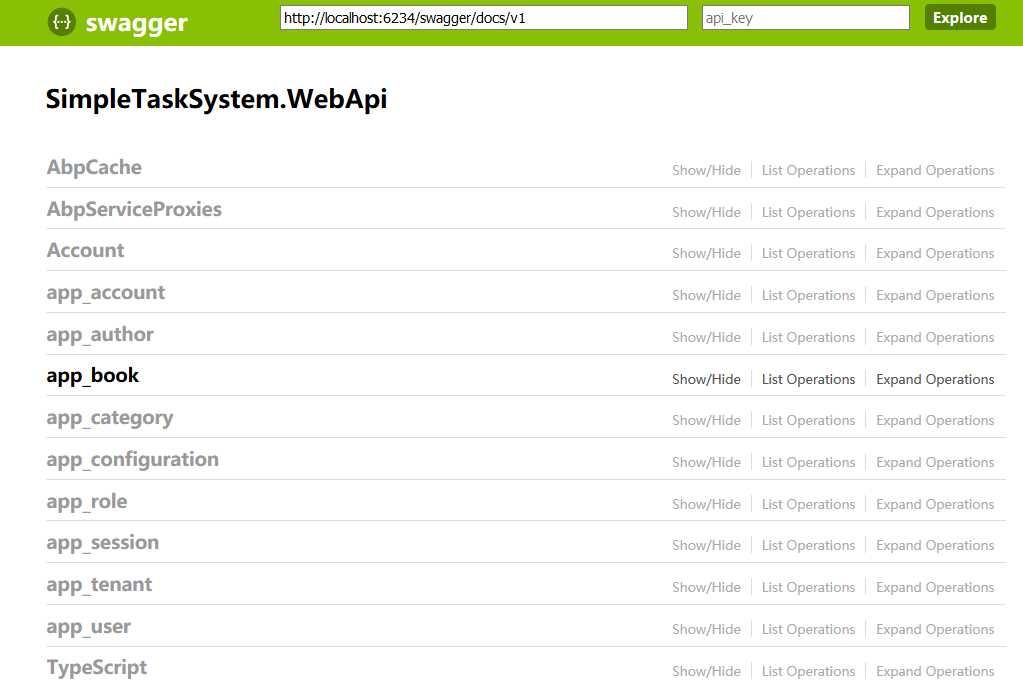Expand Operations for app_role

[935, 504]
